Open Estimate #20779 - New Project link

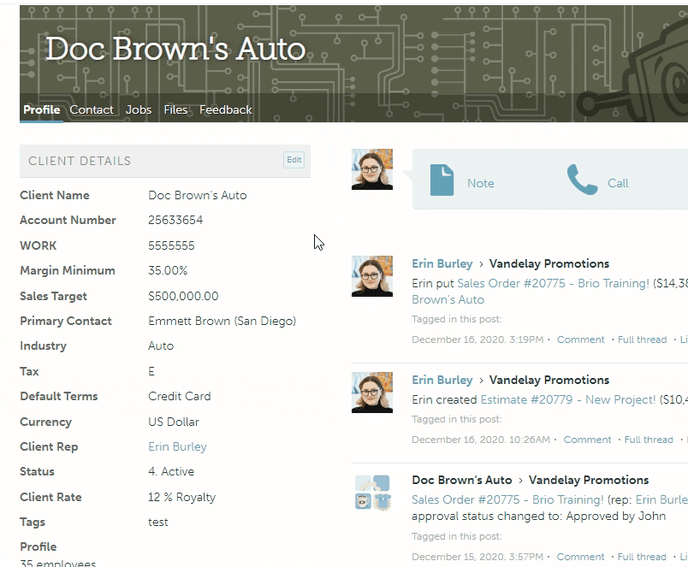pos(568,400)
